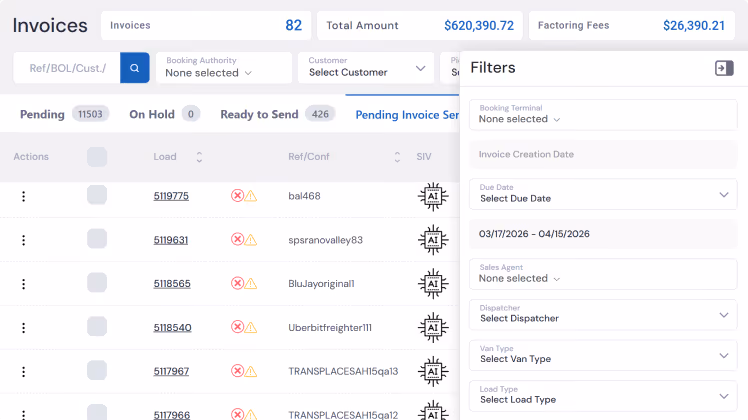Switch to the Pending tab
This screenshot has width=748, height=420.
(x=64, y=115)
